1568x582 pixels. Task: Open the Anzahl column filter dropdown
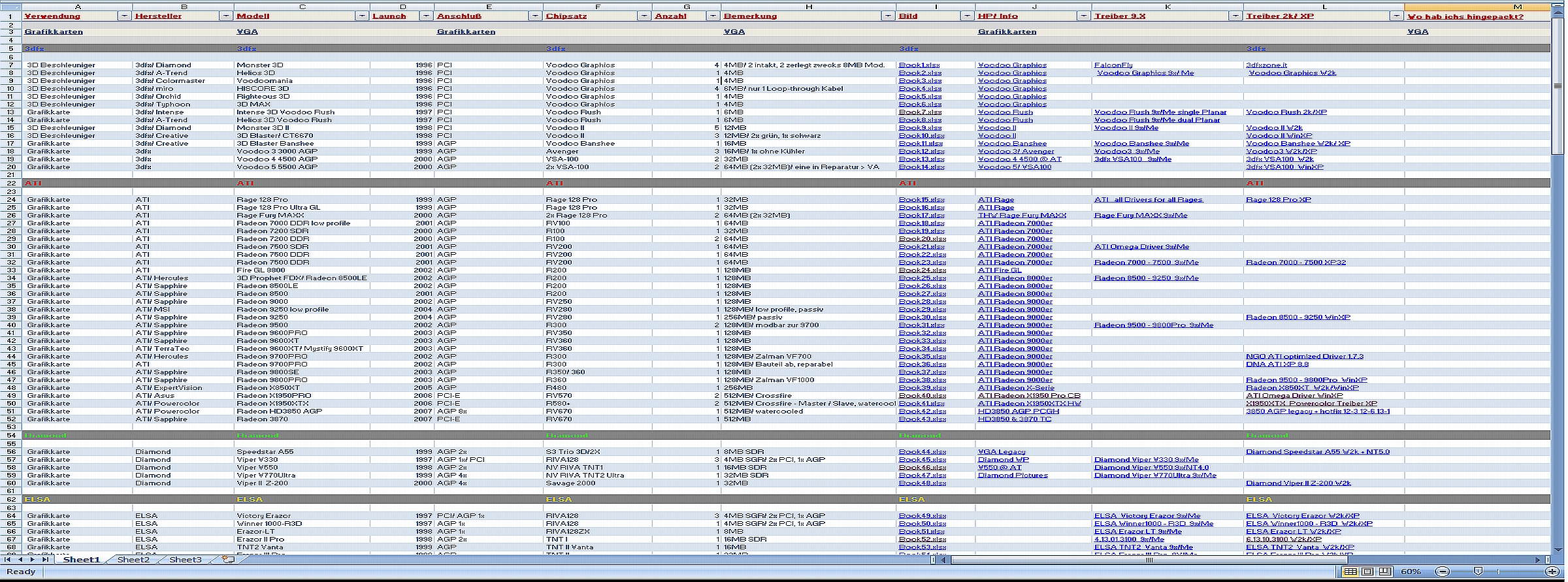[x=713, y=16]
